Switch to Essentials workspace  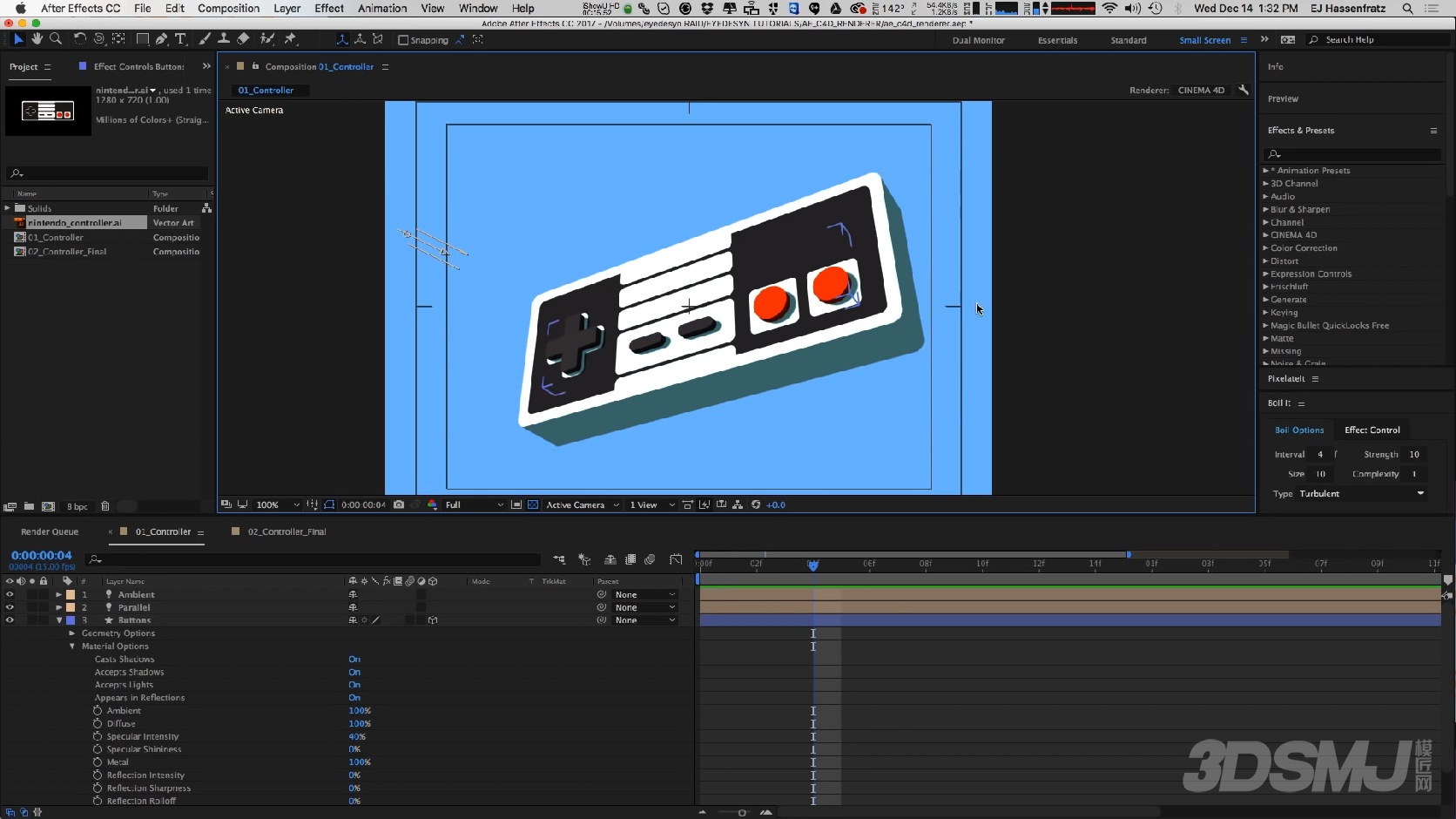(1057, 40)
